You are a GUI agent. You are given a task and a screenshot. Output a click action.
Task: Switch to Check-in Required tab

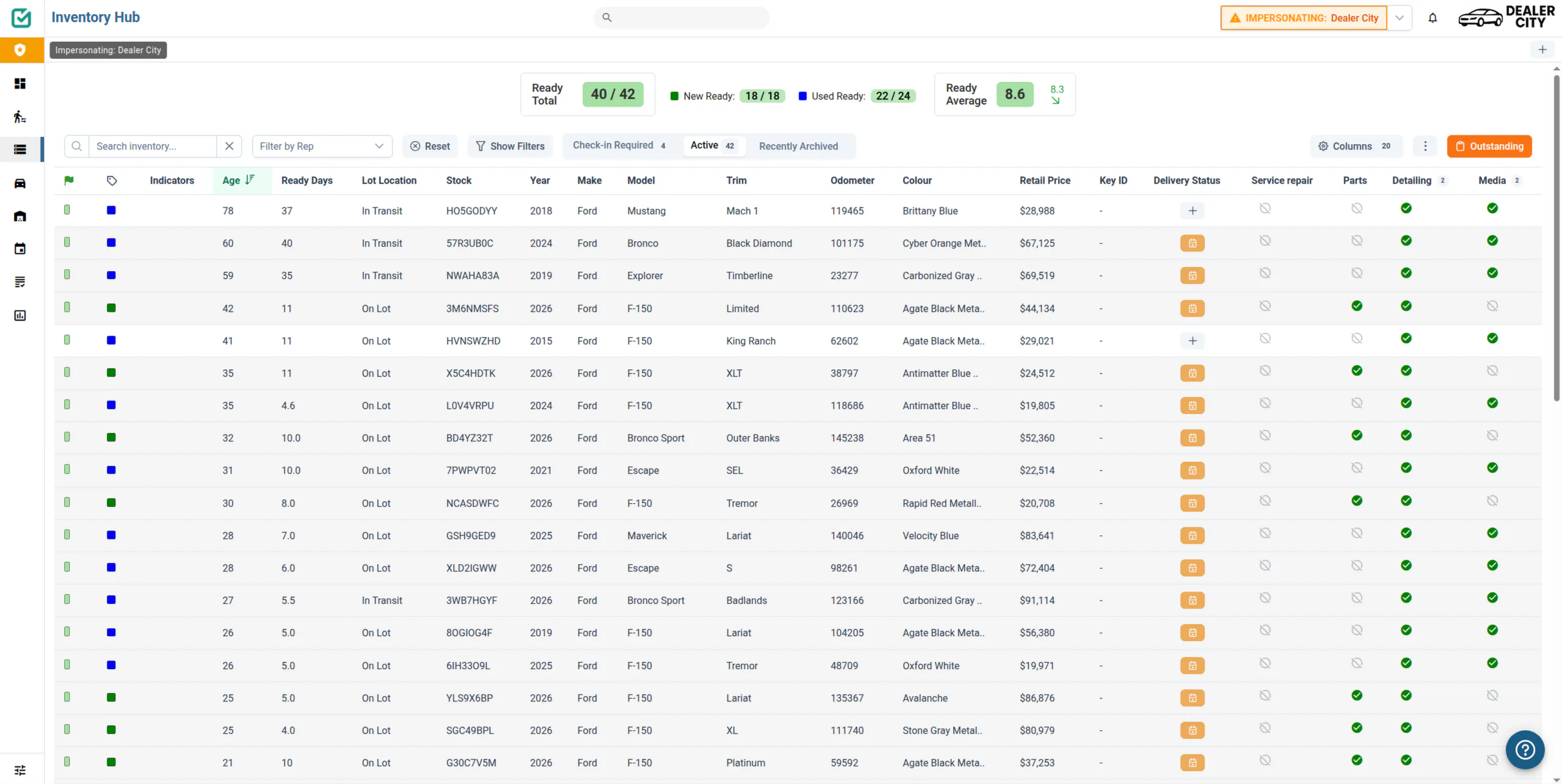619,145
